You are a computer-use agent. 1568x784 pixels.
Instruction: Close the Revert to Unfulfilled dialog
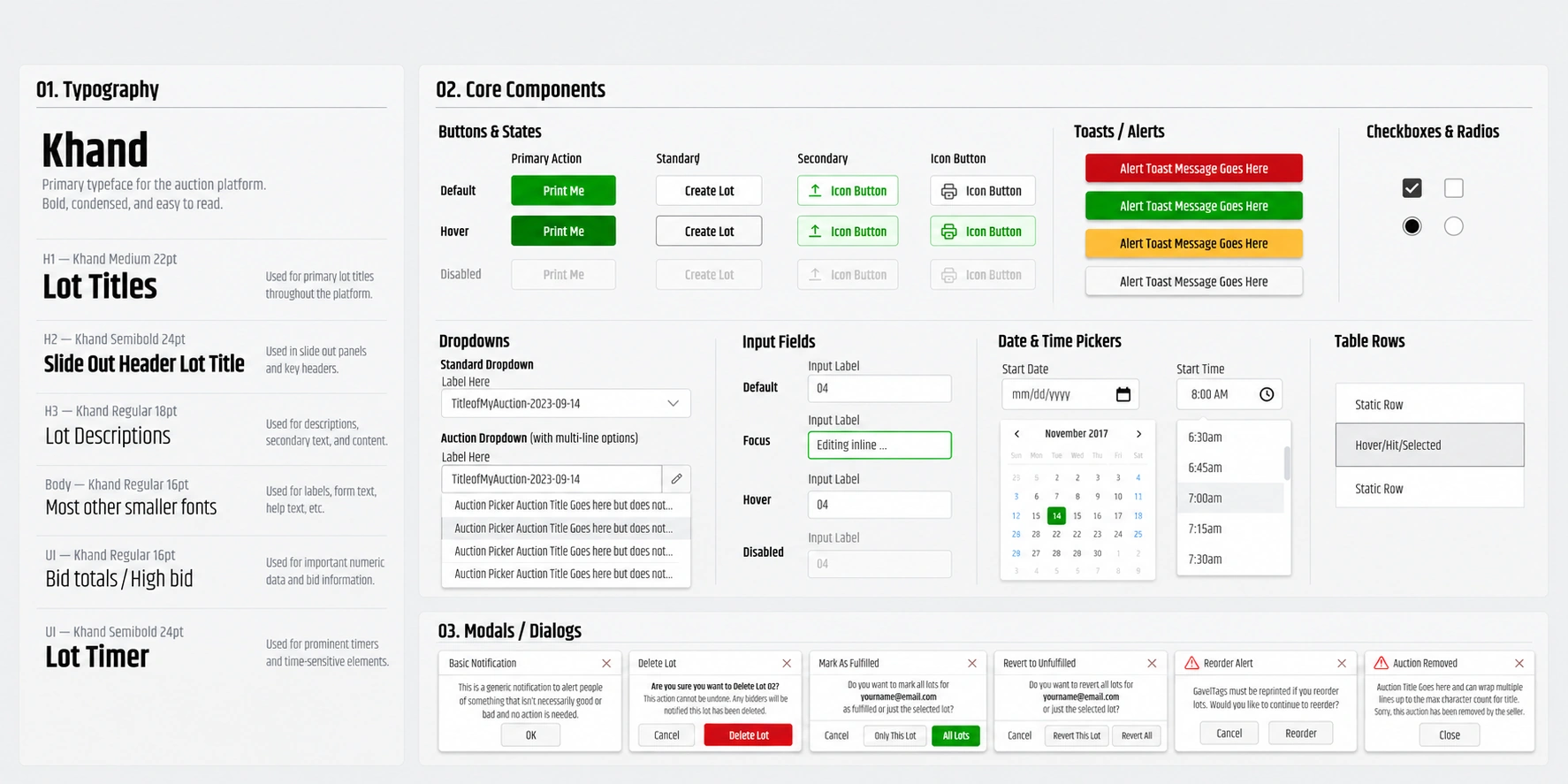[x=1152, y=663]
